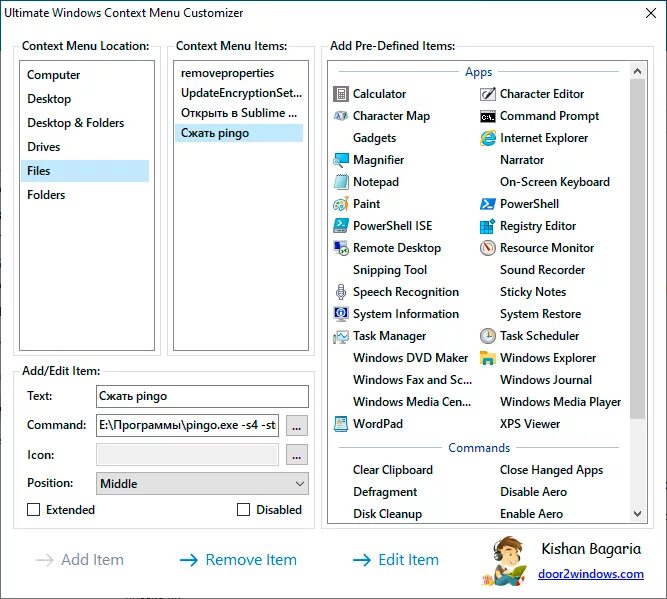667x599 pixels.
Task: Click the empty Icon path field
Action: [188, 455]
